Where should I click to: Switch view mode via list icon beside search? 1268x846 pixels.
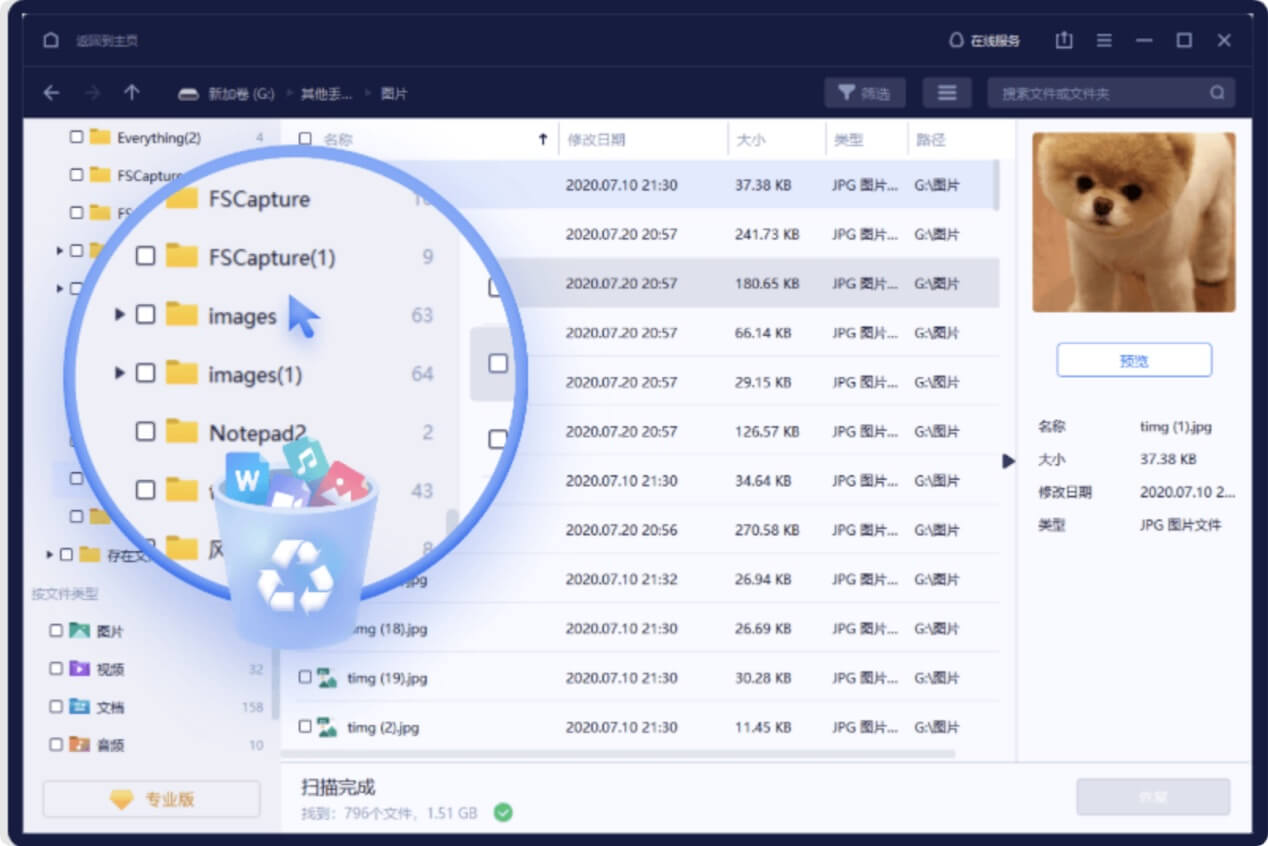946,91
